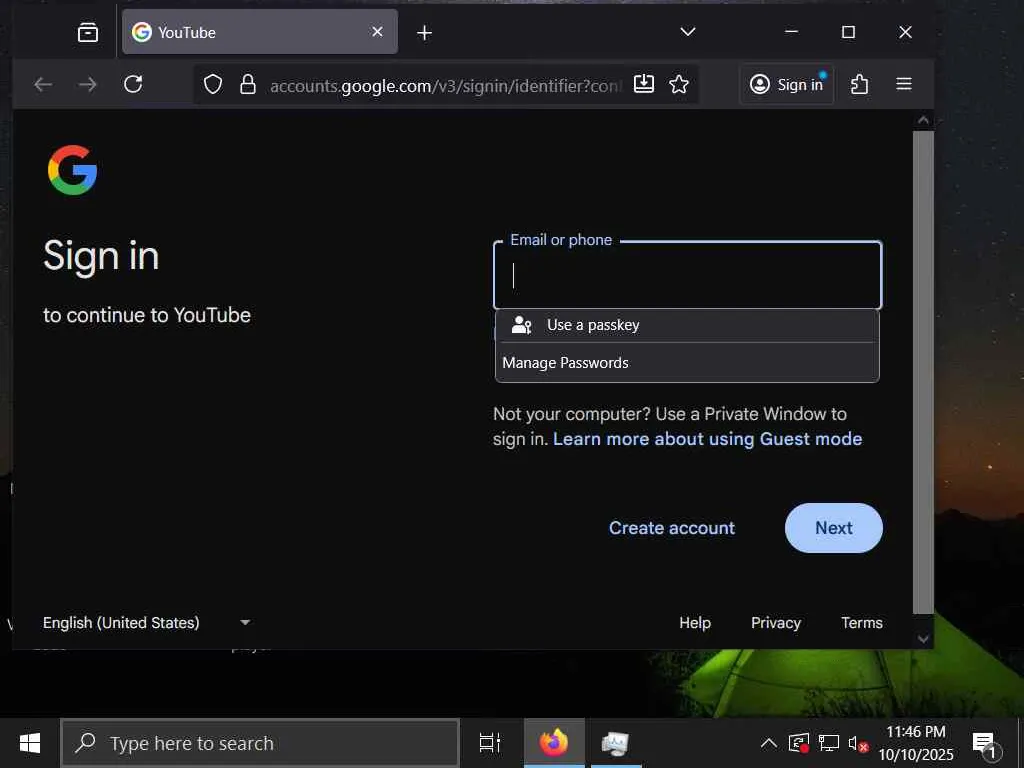1024x768 pixels.
Task: Open the notification center icon
Action: click(x=985, y=743)
